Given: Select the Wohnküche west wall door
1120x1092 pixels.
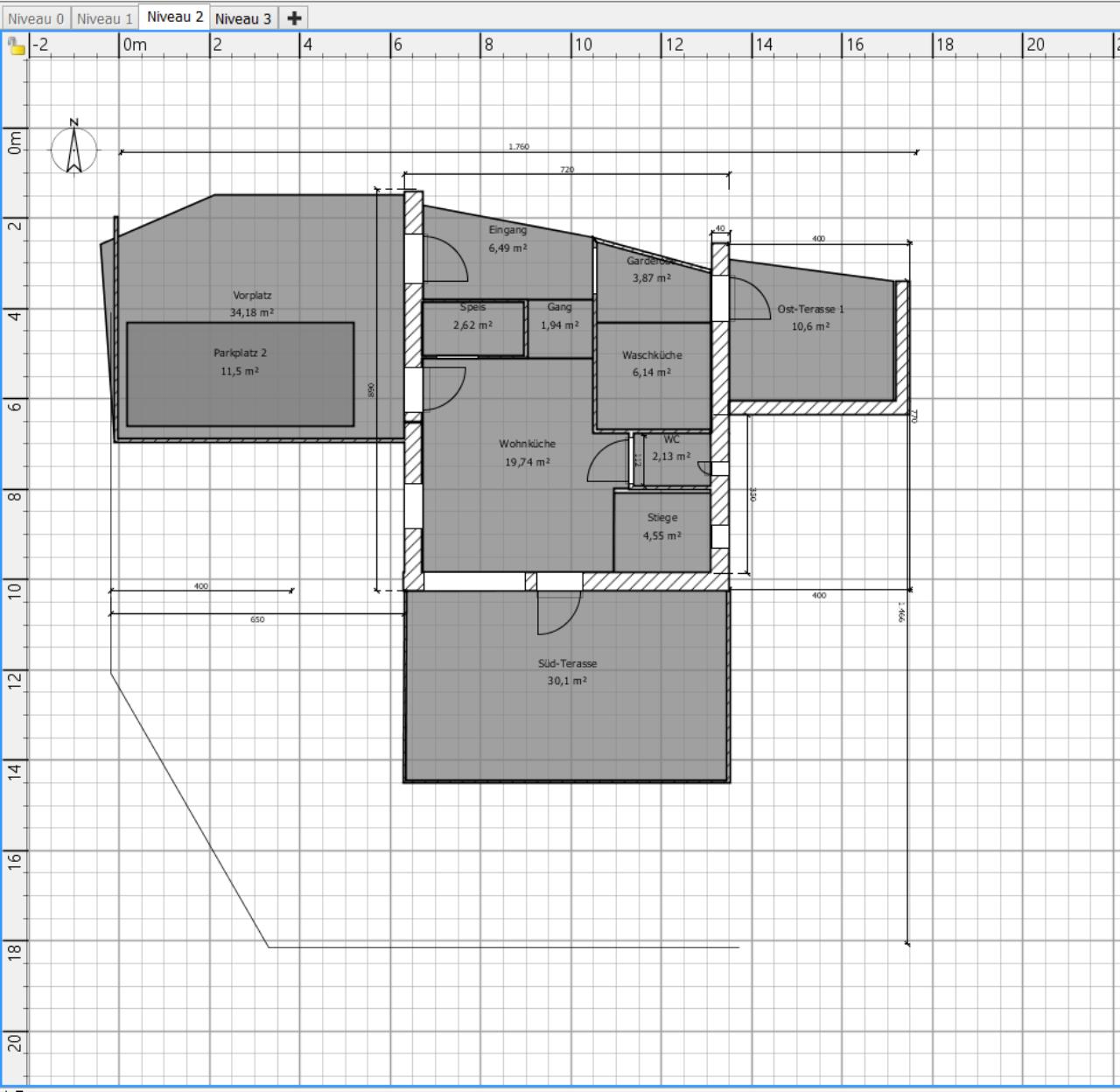Looking at the screenshot, I should 444,388.
